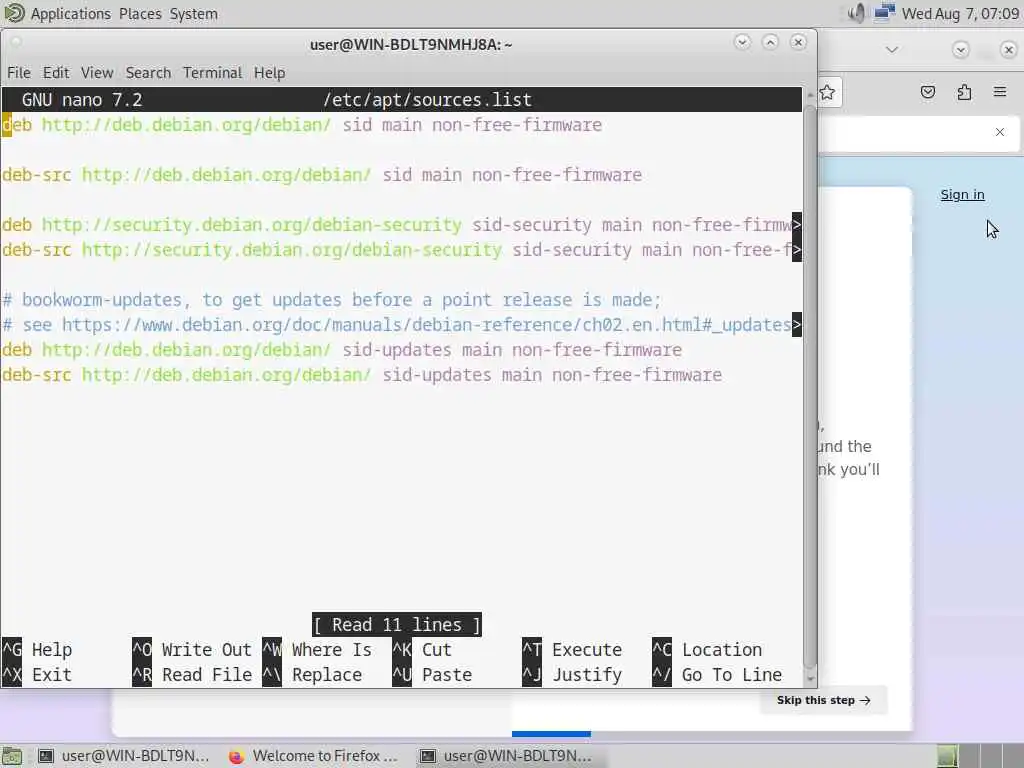Image resolution: width=1024 pixels, height=768 pixels.
Task: Open the Terminal menu
Action: click(x=212, y=72)
